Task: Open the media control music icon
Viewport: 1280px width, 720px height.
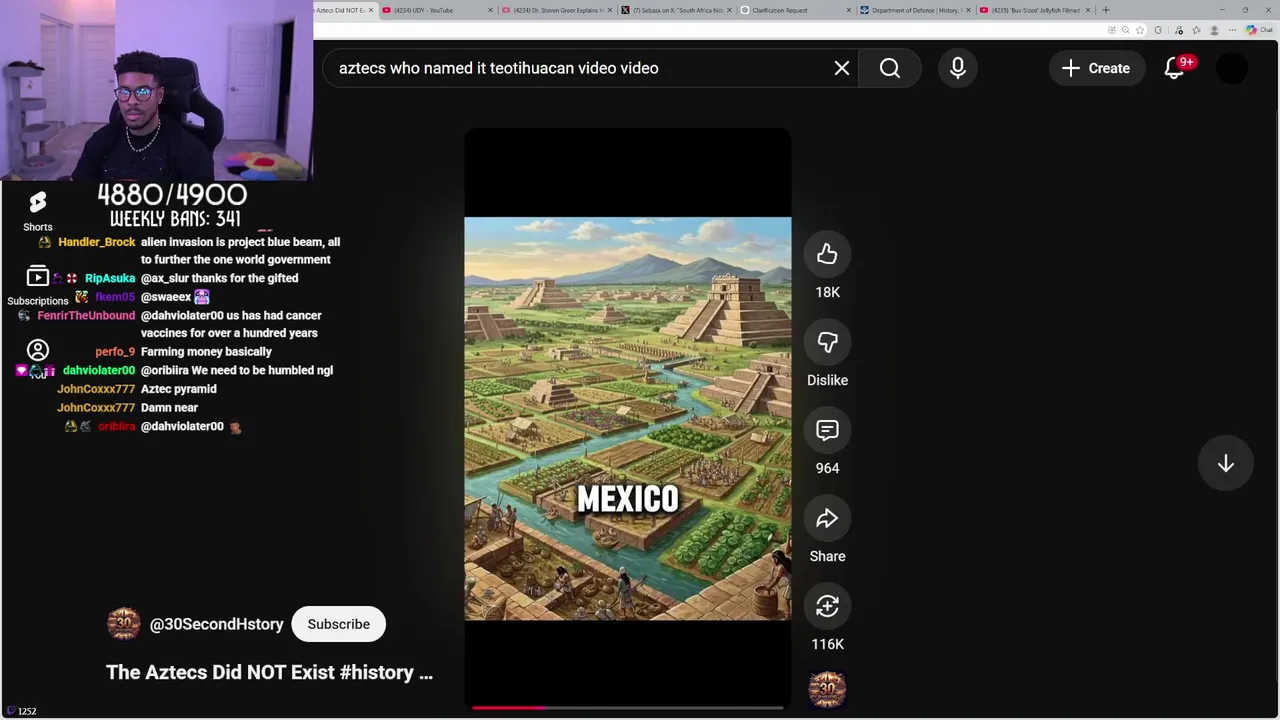Action: click(1179, 30)
